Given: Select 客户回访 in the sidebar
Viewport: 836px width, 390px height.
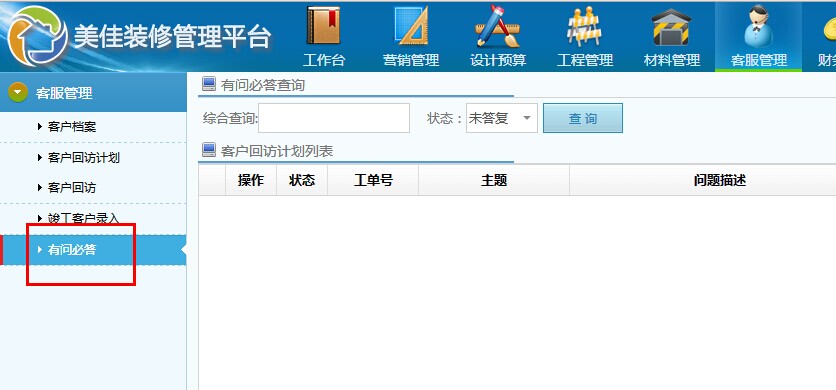Looking at the screenshot, I should pyautogui.click(x=72, y=188).
